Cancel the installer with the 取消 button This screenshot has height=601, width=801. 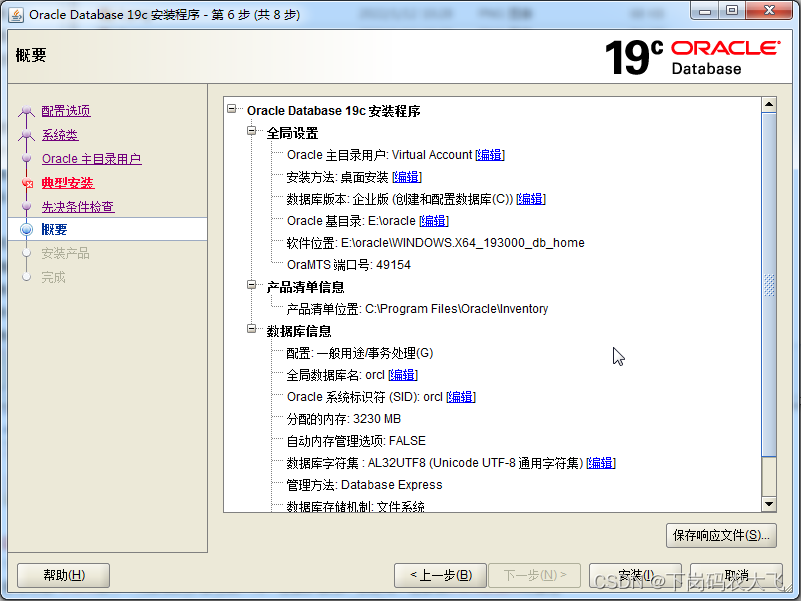pyautogui.click(x=736, y=575)
